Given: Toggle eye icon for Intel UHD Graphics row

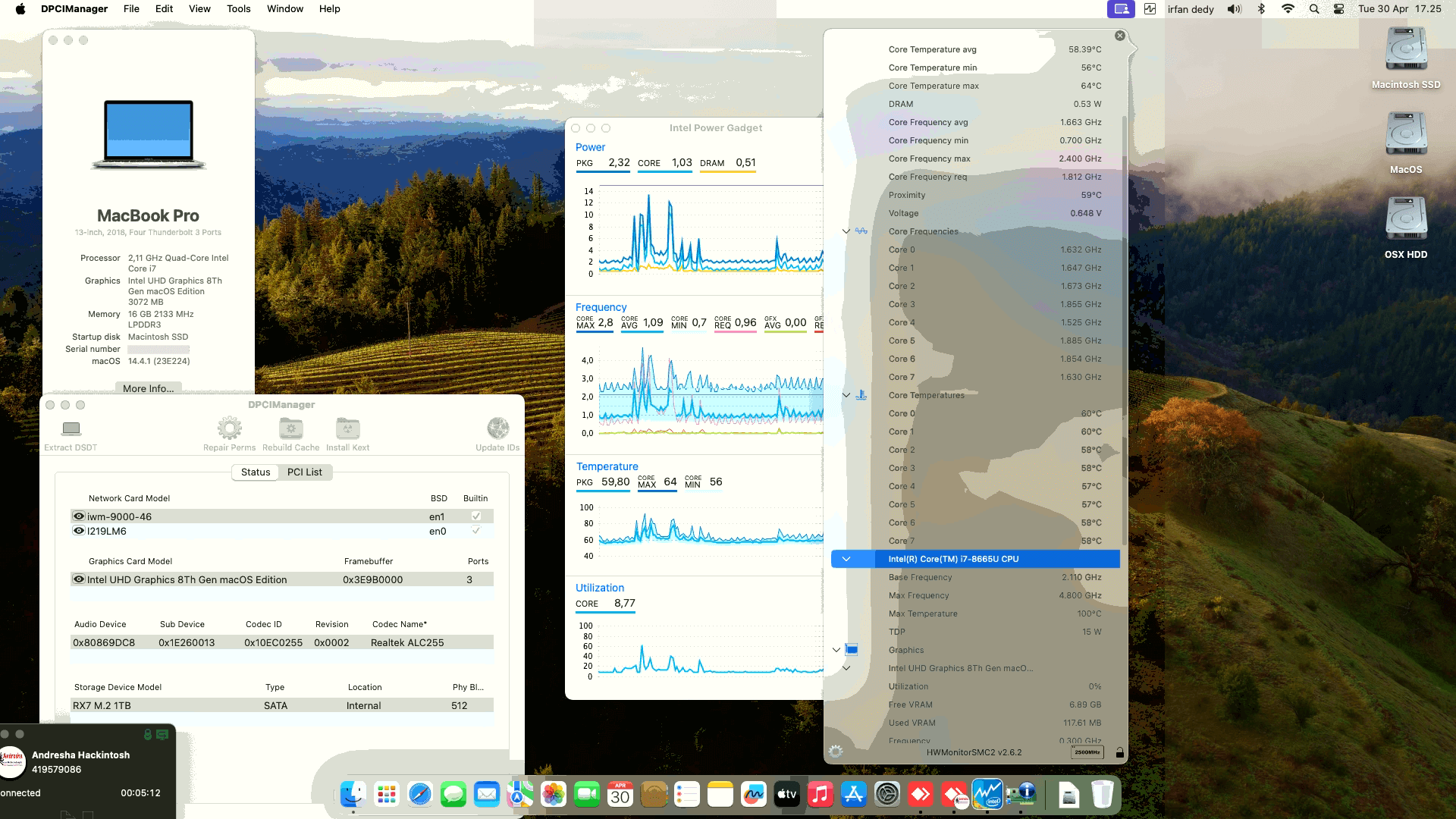Looking at the screenshot, I should point(78,579).
